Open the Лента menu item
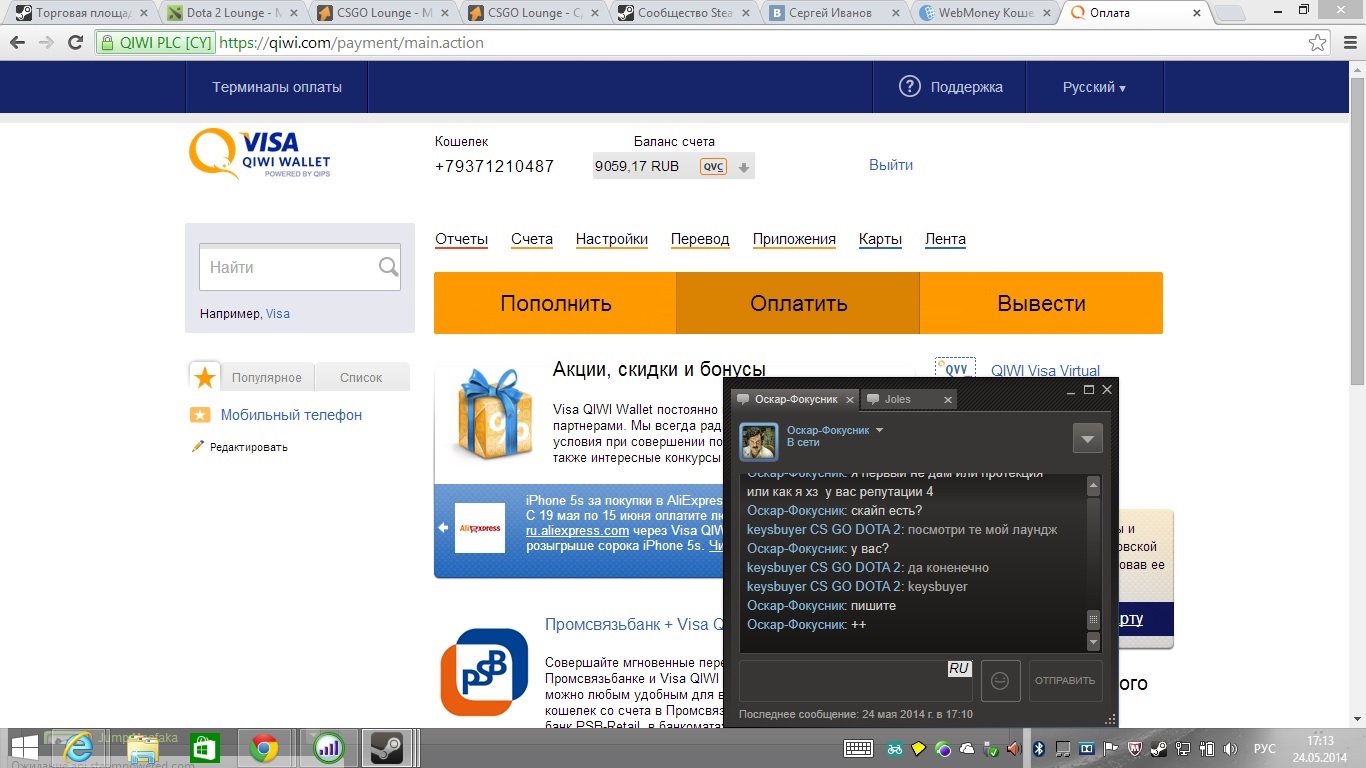1366x768 pixels. coord(945,239)
